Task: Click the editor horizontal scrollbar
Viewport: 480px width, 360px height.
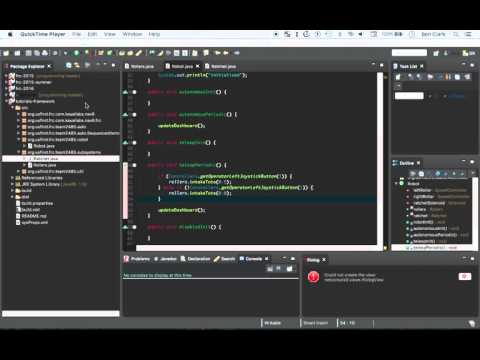Action: [x=256, y=248]
